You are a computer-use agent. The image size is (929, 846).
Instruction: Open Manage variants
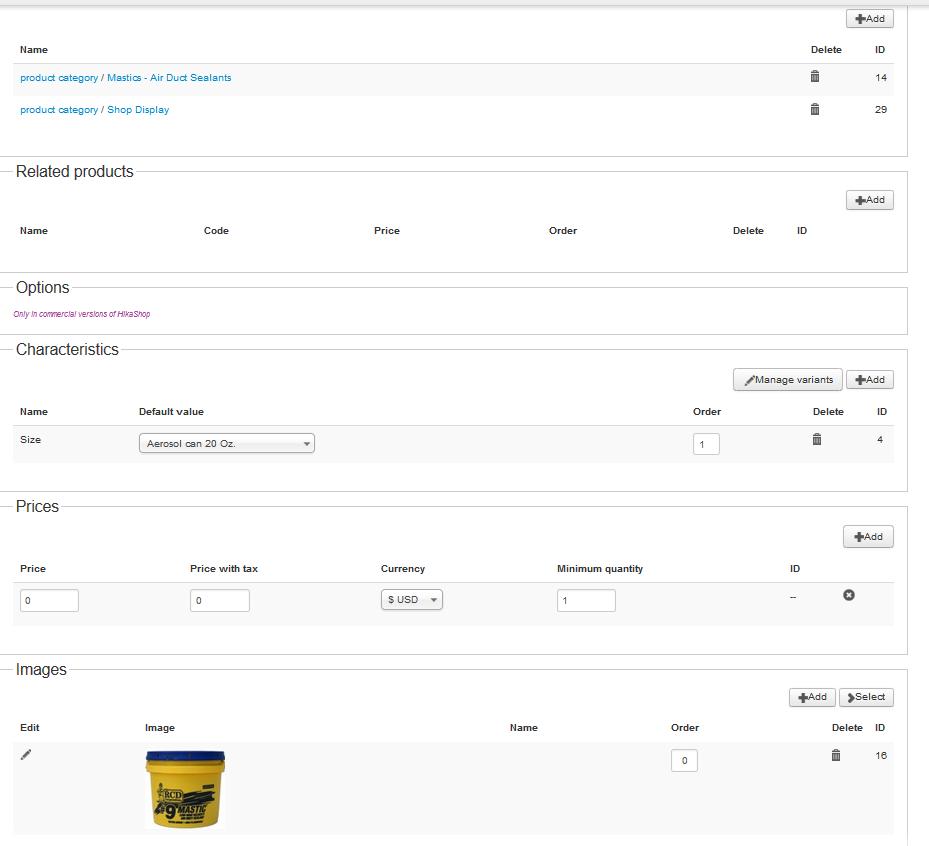point(788,380)
